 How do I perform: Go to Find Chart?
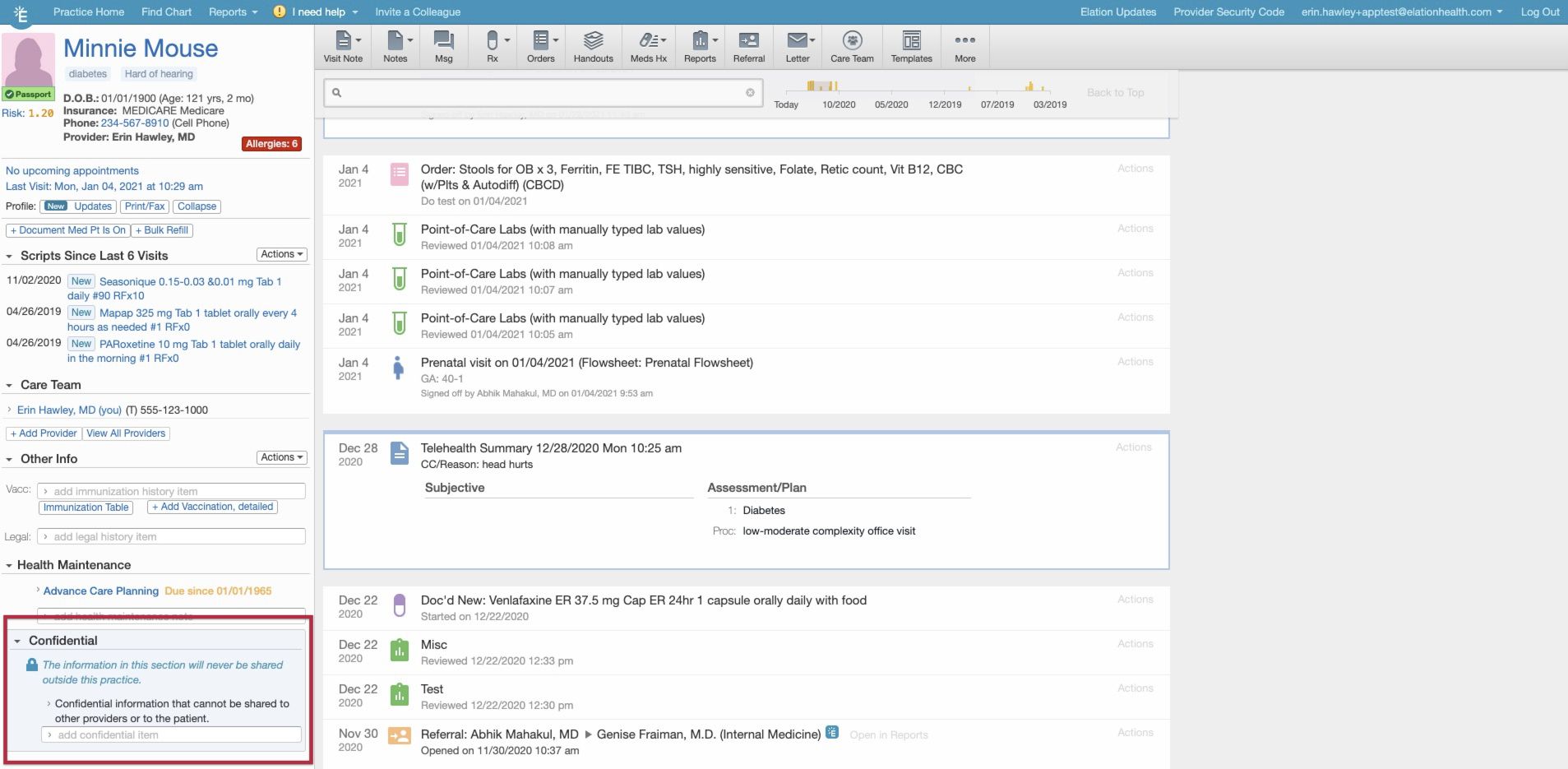pyautogui.click(x=166, y=12)
